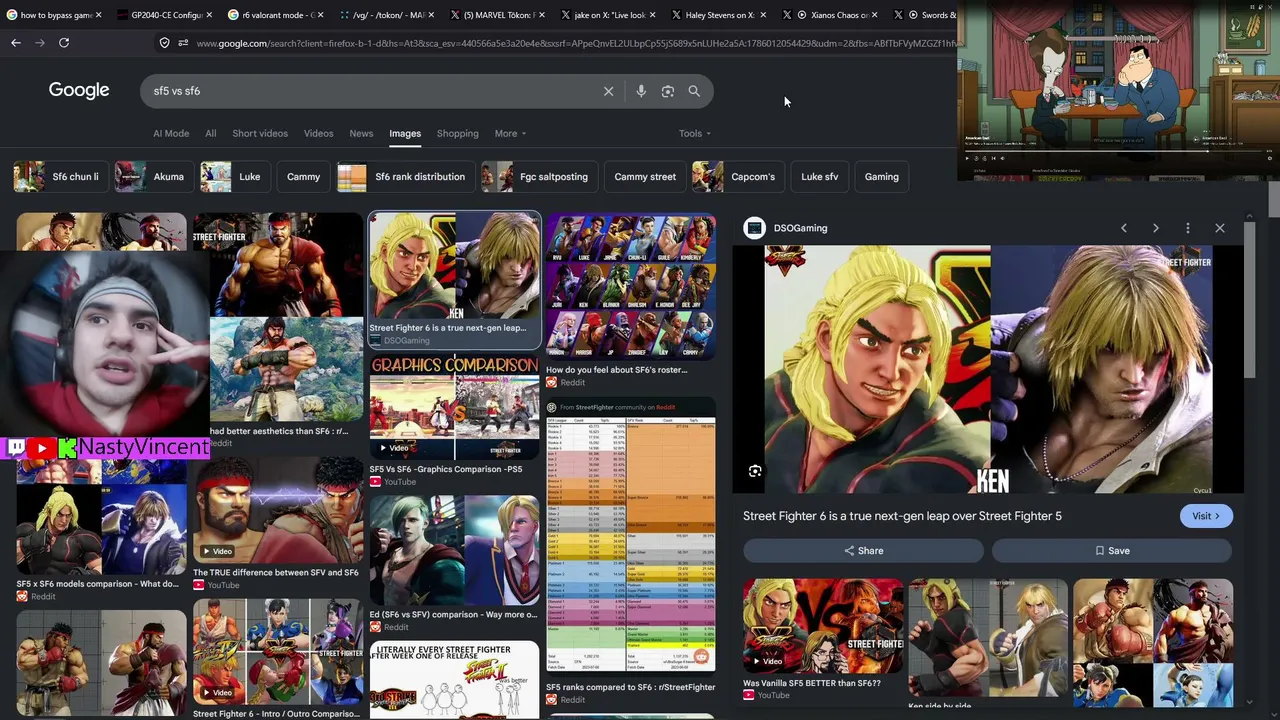Save the previewed image
Image resolution: width=1280 pixels, height=720 pixels.
click(1112, 551)
